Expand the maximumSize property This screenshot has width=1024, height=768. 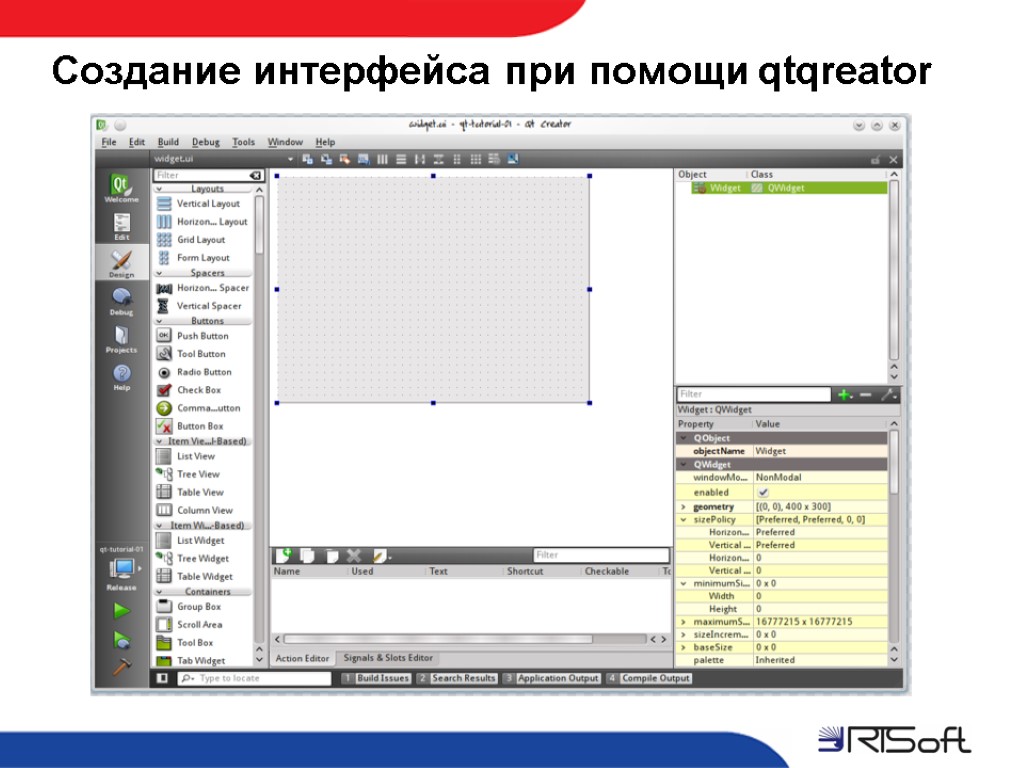683,622
